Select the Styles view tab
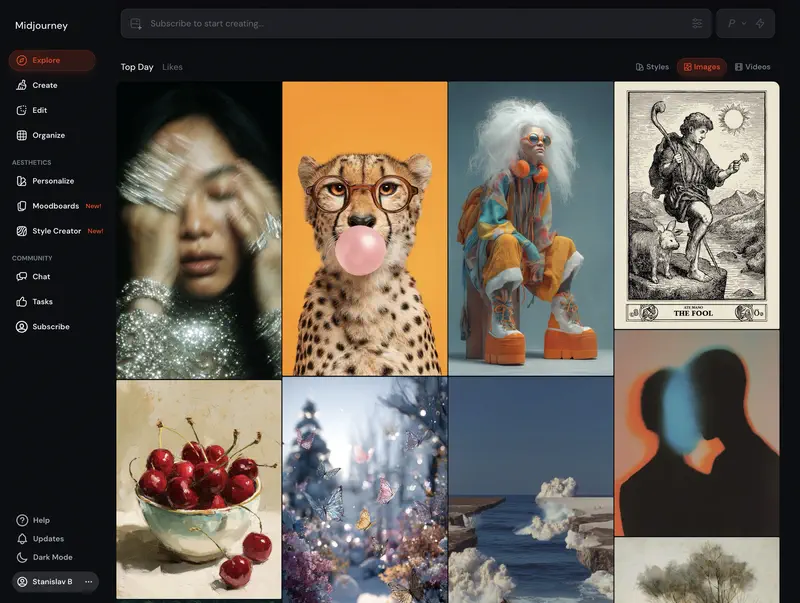 (x=652, y=67)
